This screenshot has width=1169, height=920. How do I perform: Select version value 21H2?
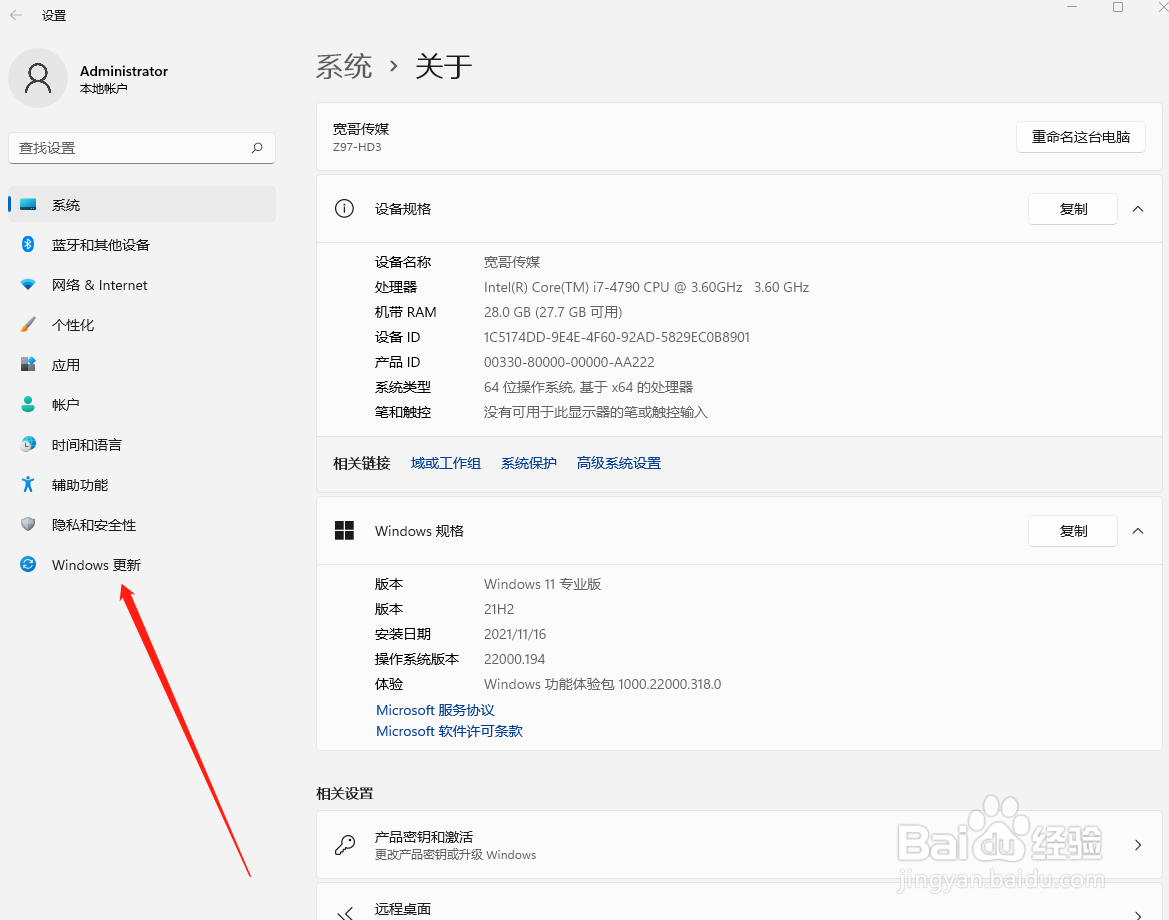click(x=499, y=609)
